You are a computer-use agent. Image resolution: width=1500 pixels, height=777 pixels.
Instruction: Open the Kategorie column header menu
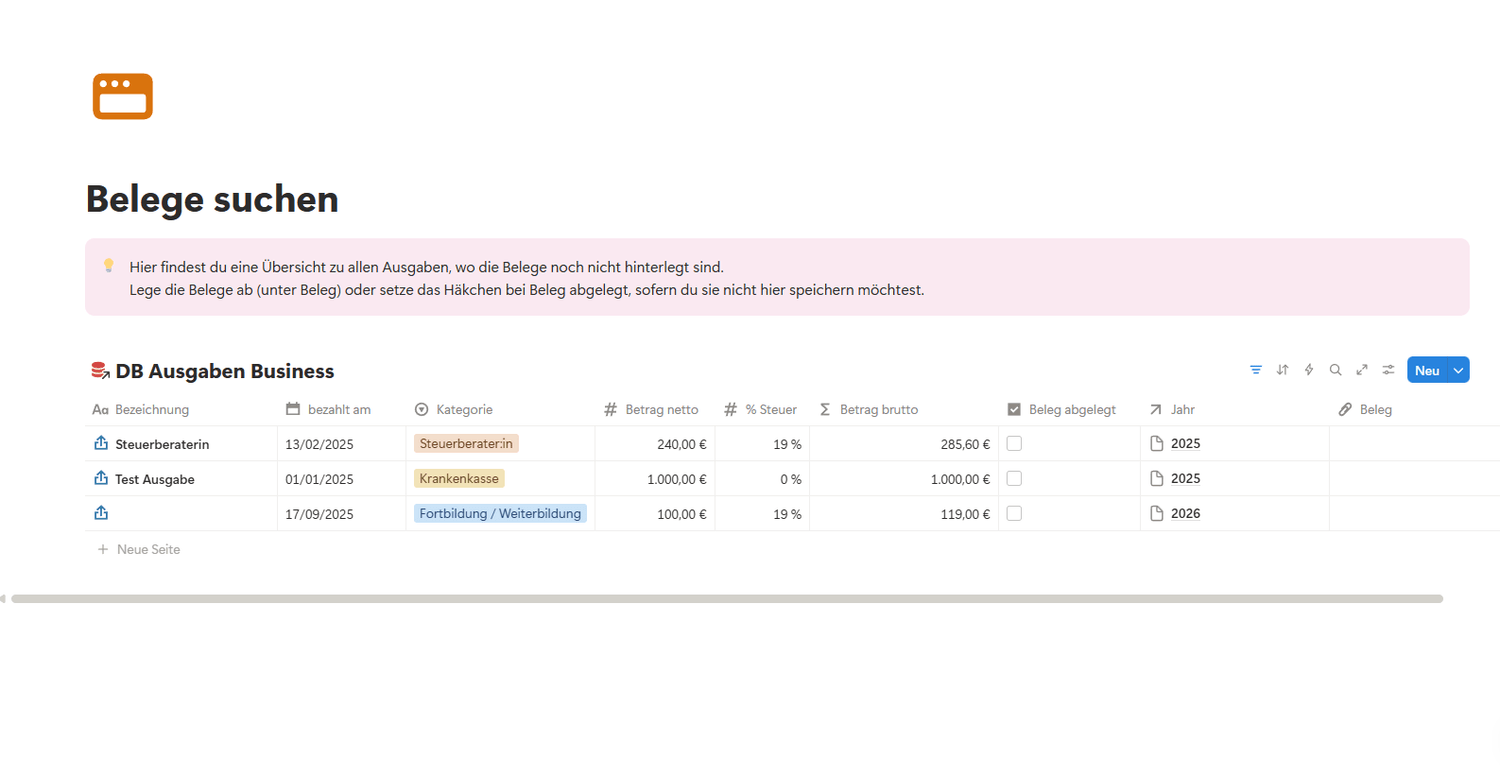[x=464, y=409]
